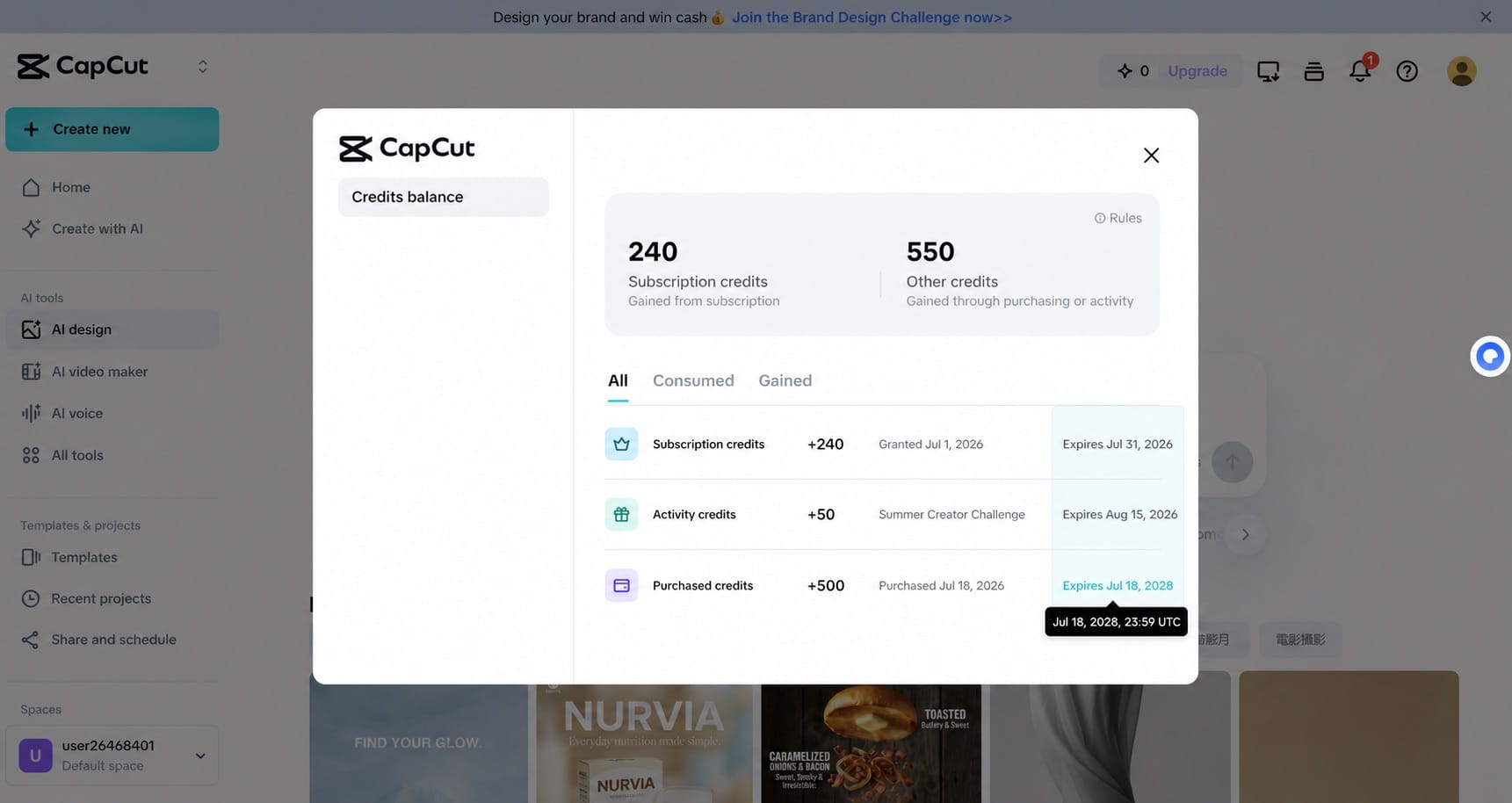Click the AI design icon
This screenshot has height=803, width=1512.
(x=31, y=329)
